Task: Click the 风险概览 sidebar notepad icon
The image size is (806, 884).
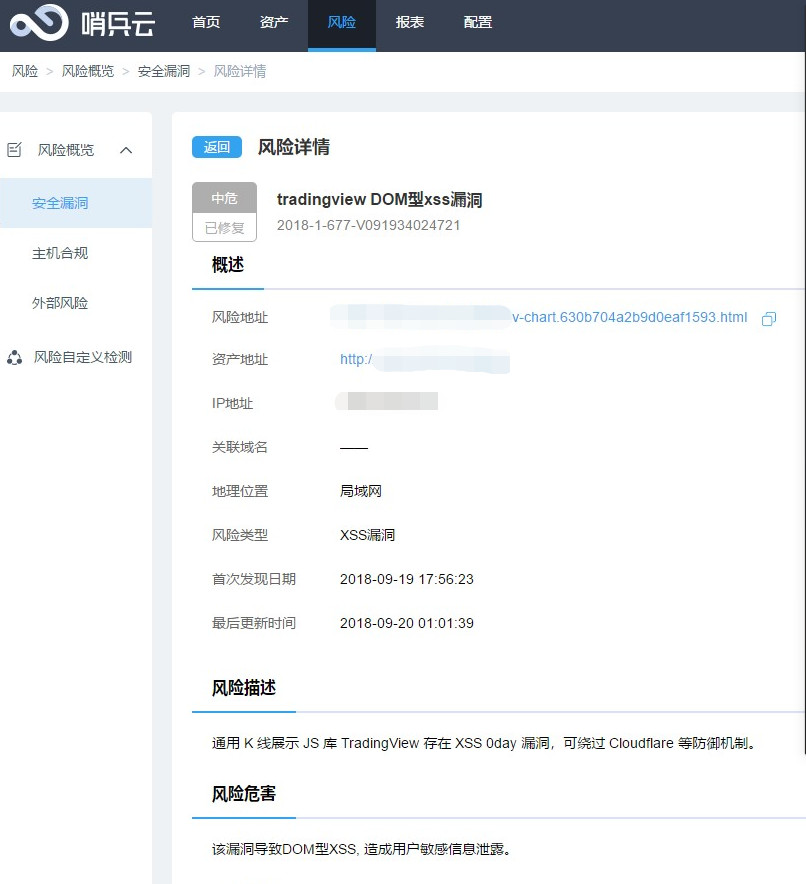Action: pos(14,149)
